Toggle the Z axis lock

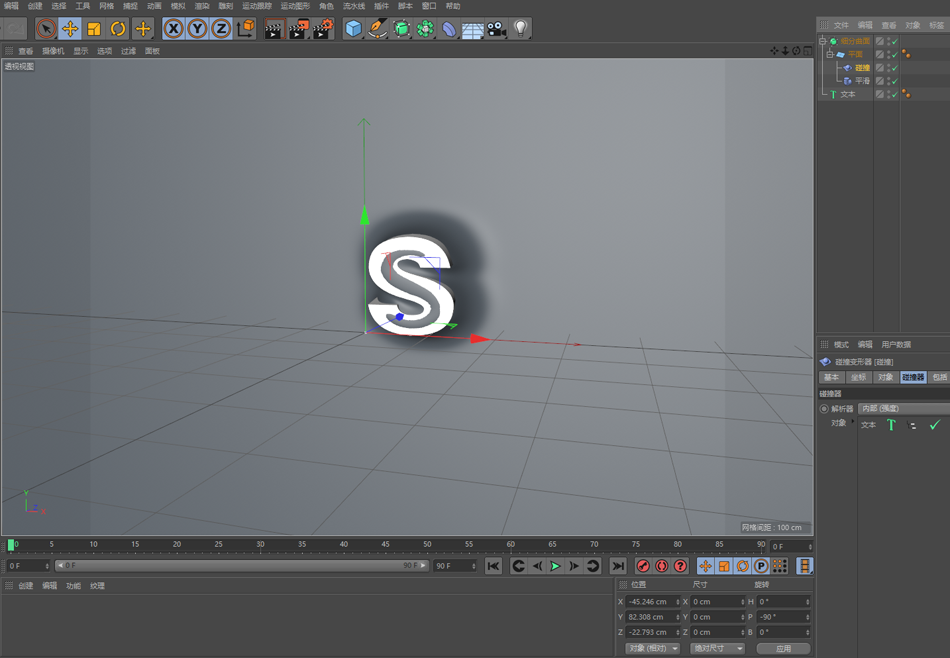(x=221, y=28)
